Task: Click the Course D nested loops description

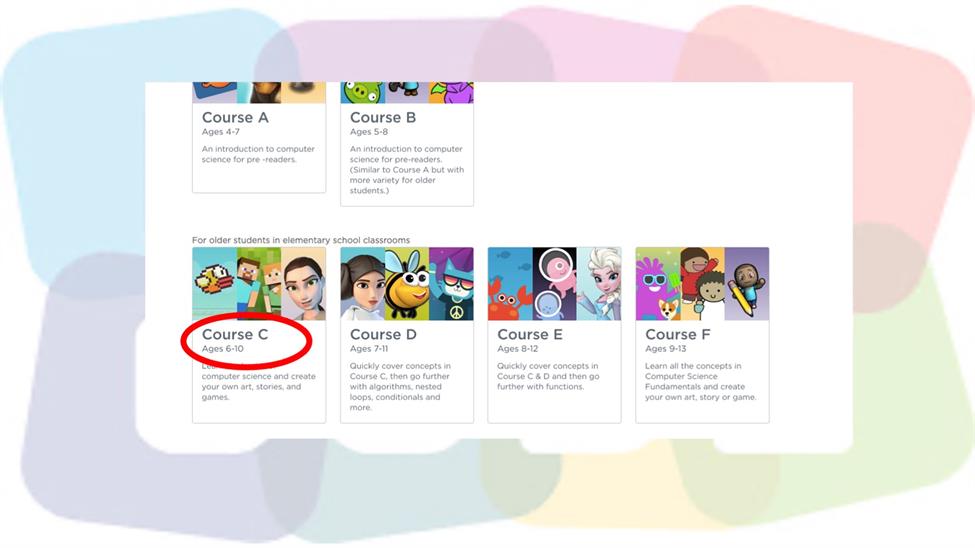Action: coord(400,387)
